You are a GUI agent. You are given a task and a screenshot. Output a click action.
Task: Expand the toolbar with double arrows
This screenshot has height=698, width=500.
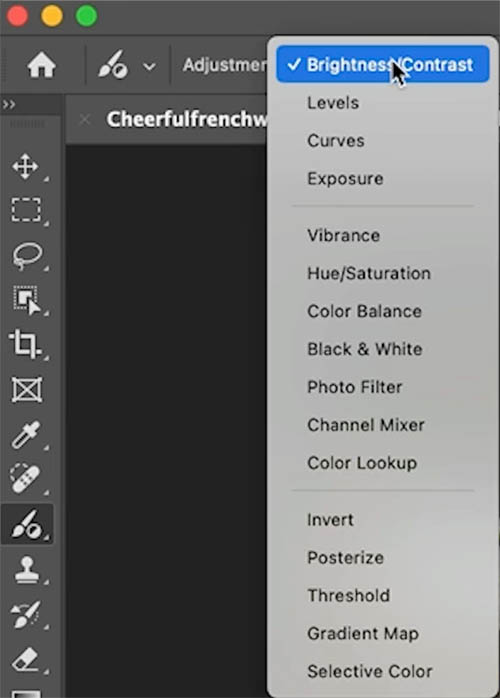pos(9,105)
